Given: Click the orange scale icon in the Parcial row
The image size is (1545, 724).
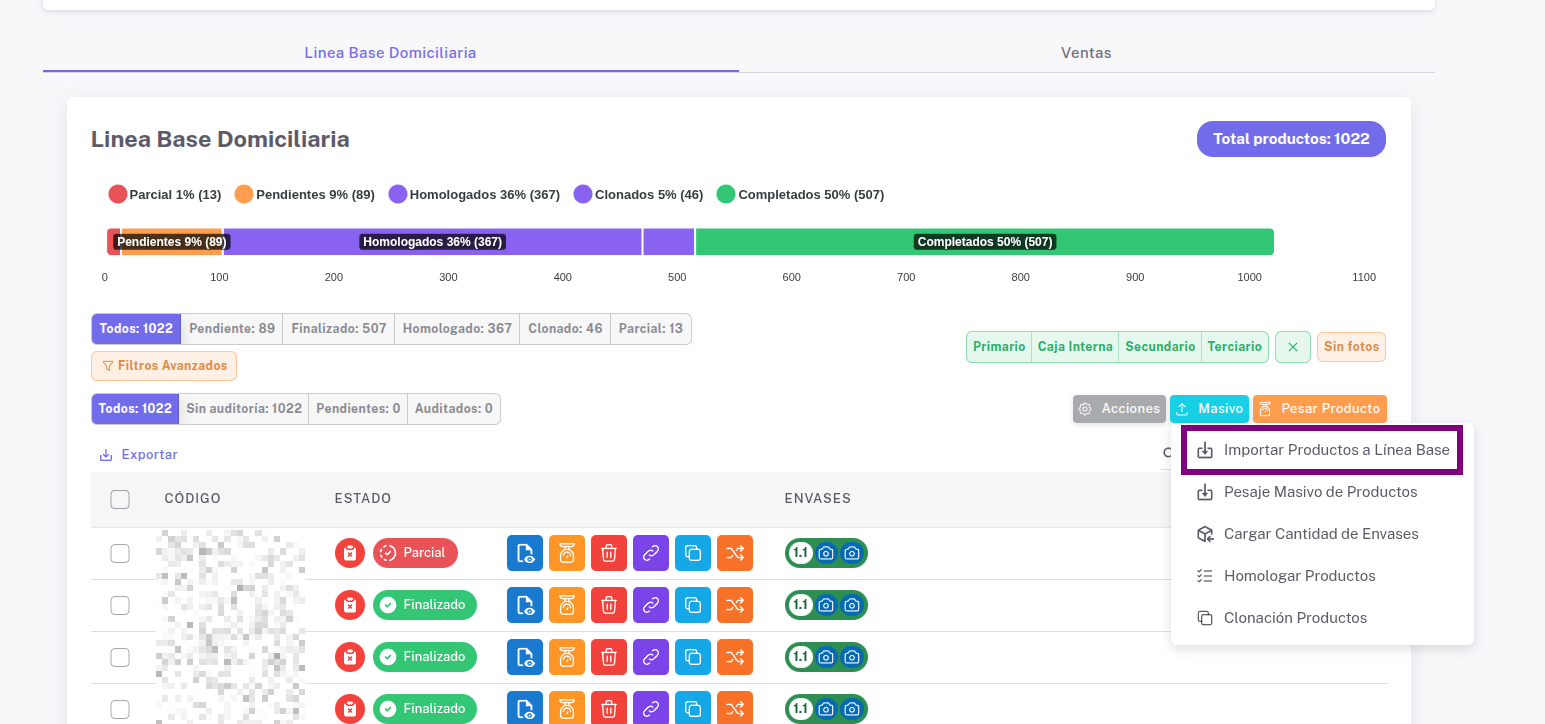Looking at the screenshot, I should 567,553.
